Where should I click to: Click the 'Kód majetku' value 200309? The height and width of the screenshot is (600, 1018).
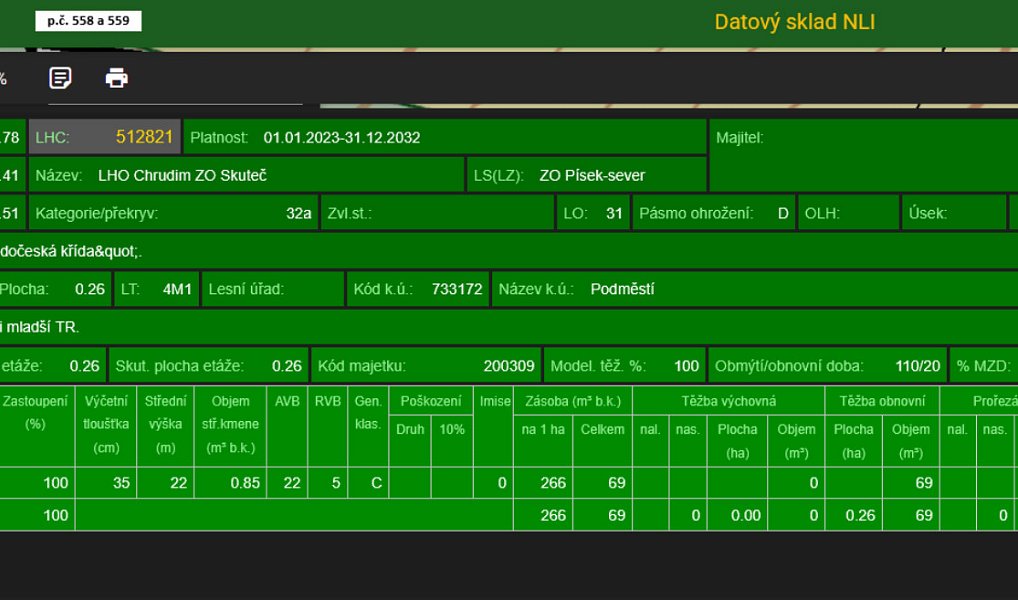(509, 366)
